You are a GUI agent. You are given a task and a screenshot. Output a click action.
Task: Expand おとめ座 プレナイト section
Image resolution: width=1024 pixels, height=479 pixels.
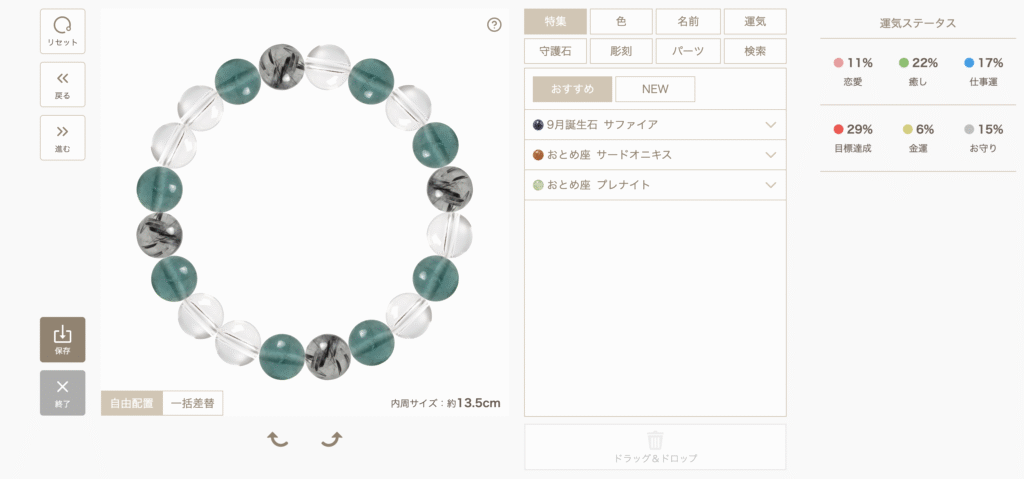(655, 185)
